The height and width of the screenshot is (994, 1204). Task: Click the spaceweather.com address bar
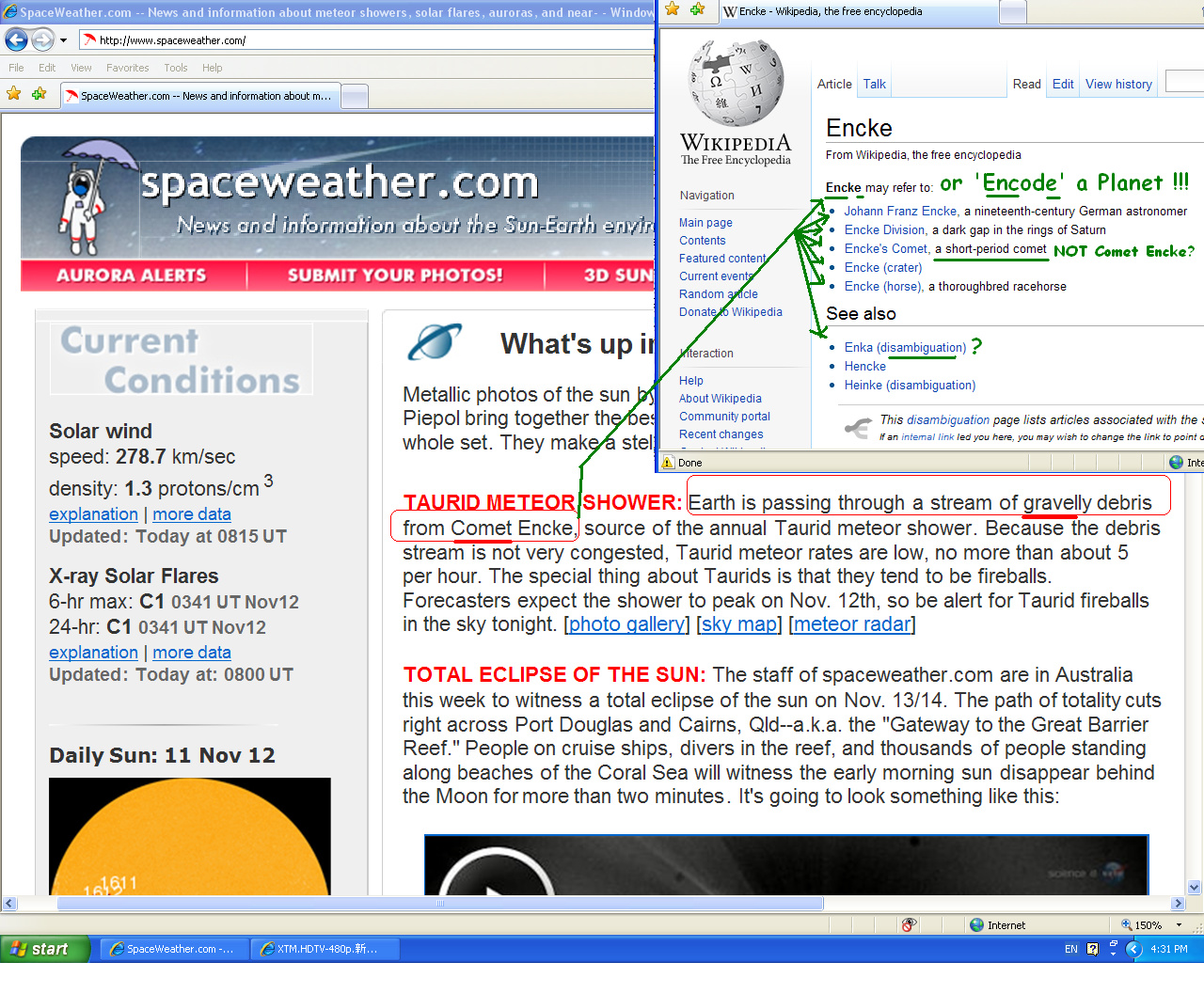click(x=367, y=40)
